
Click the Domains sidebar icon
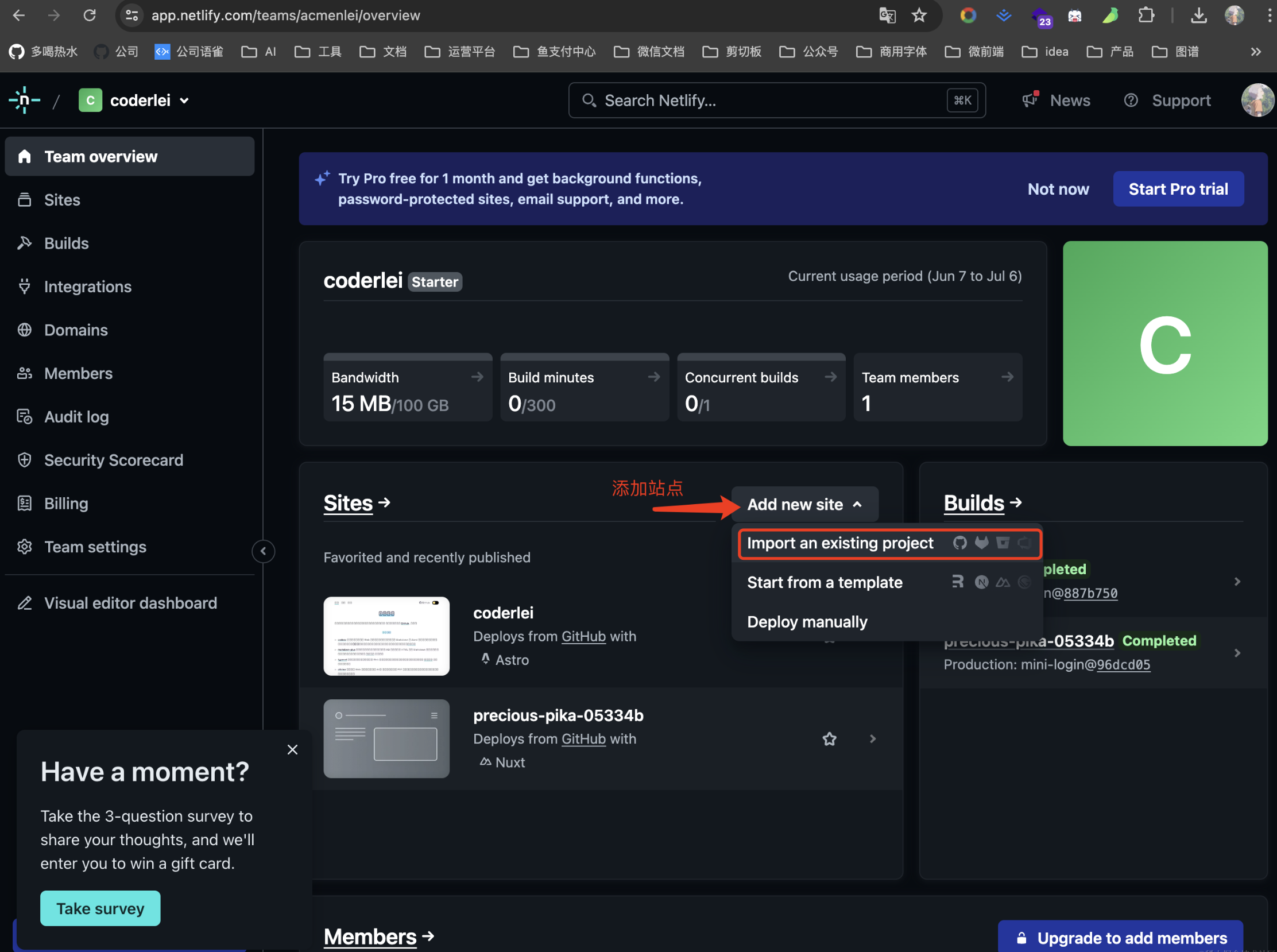tap(27, 329)
